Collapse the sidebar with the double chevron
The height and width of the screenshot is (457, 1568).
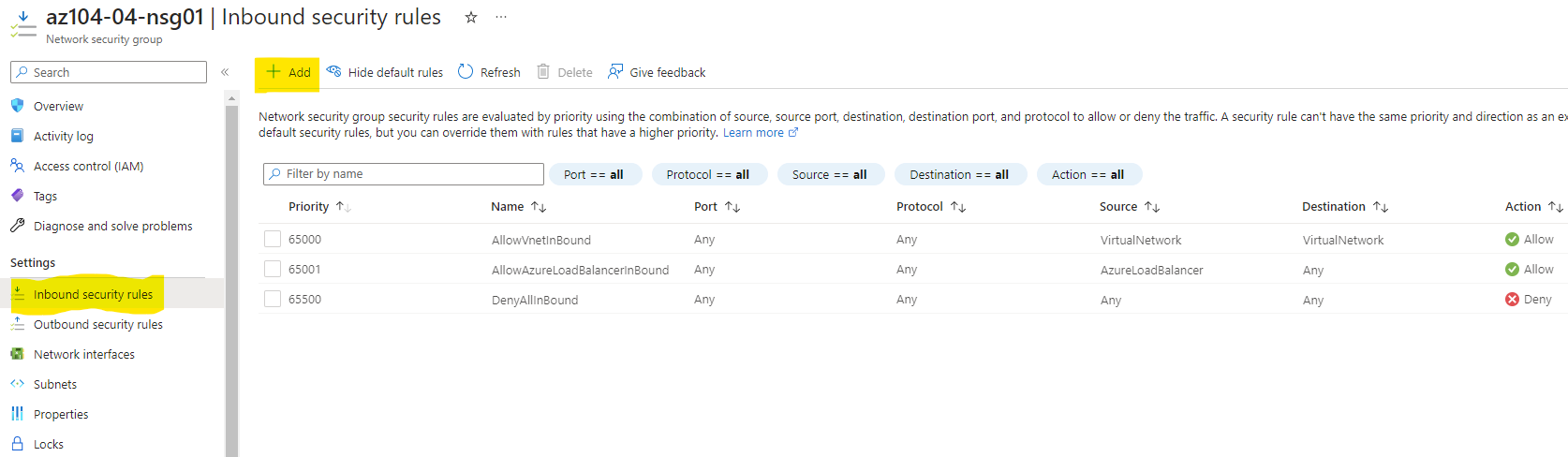tap(225, 72)
